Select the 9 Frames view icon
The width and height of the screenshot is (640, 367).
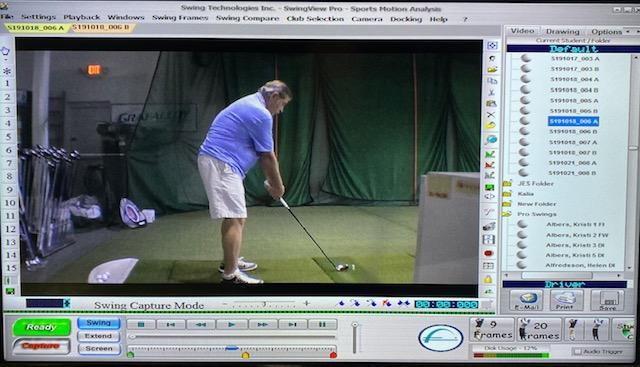tap(492, 330)
